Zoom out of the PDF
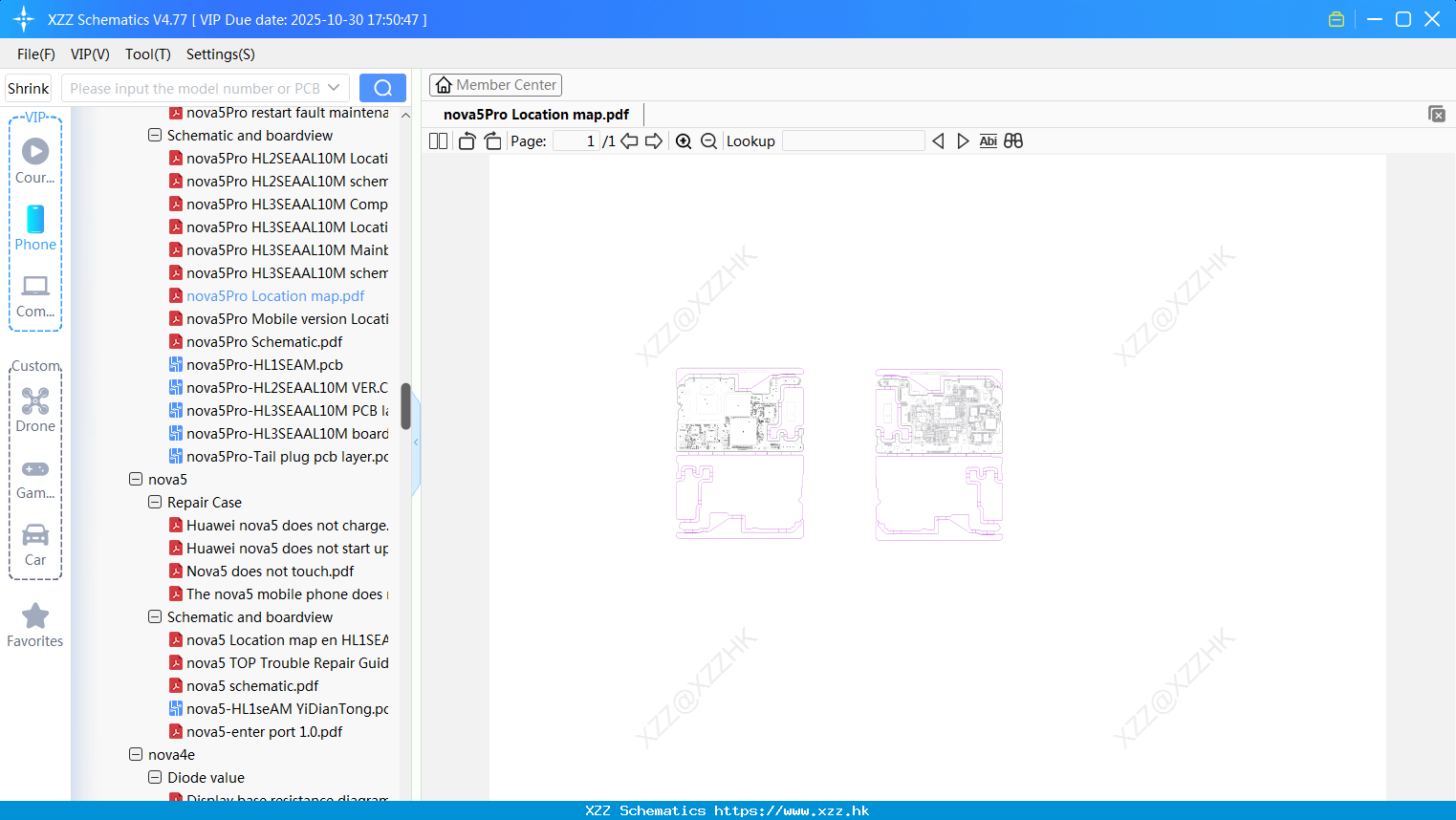Screen dimensions: 1456x820 tap(708, 141)
